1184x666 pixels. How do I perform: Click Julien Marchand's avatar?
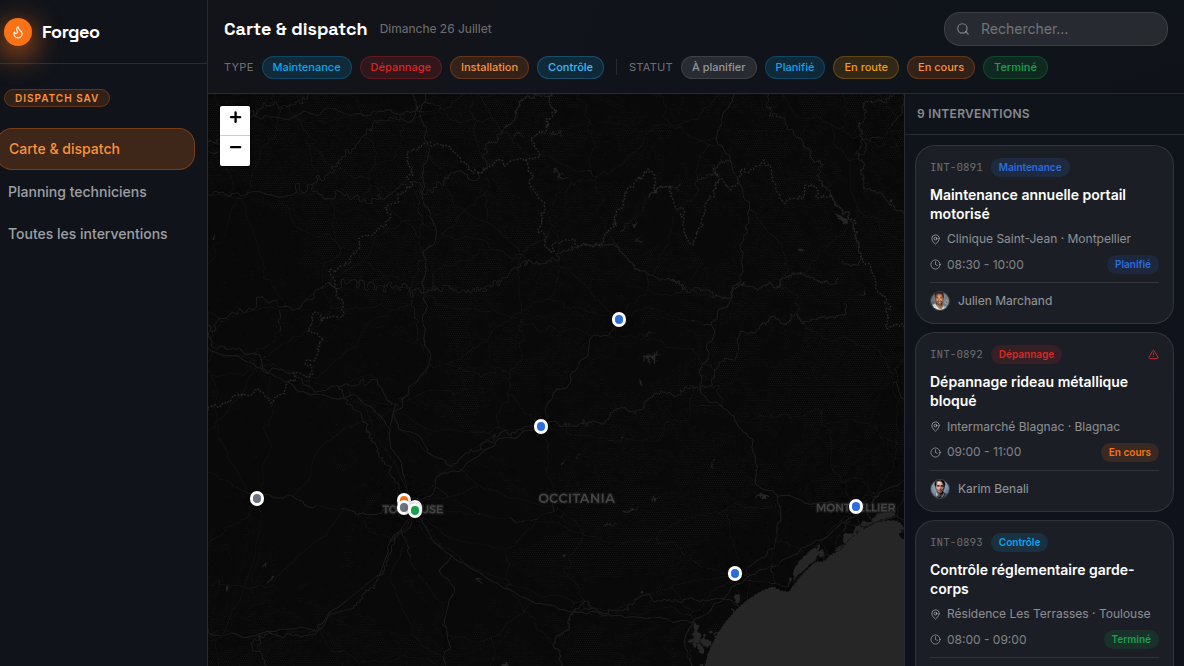click(x=940, y=301)
